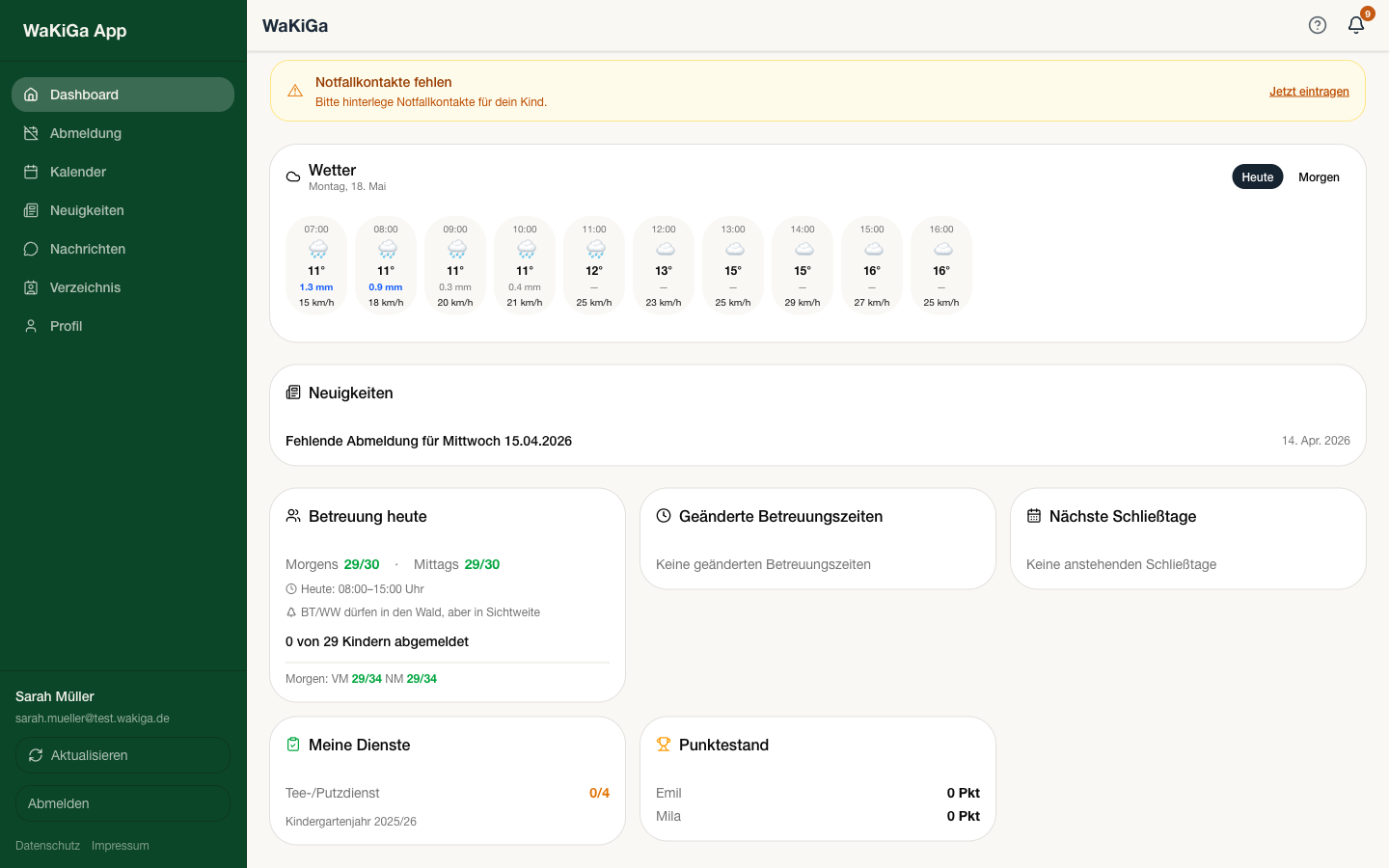Click the people icon beside Betreuung heute
1389x868 pixels.
(x=293, y=516)
